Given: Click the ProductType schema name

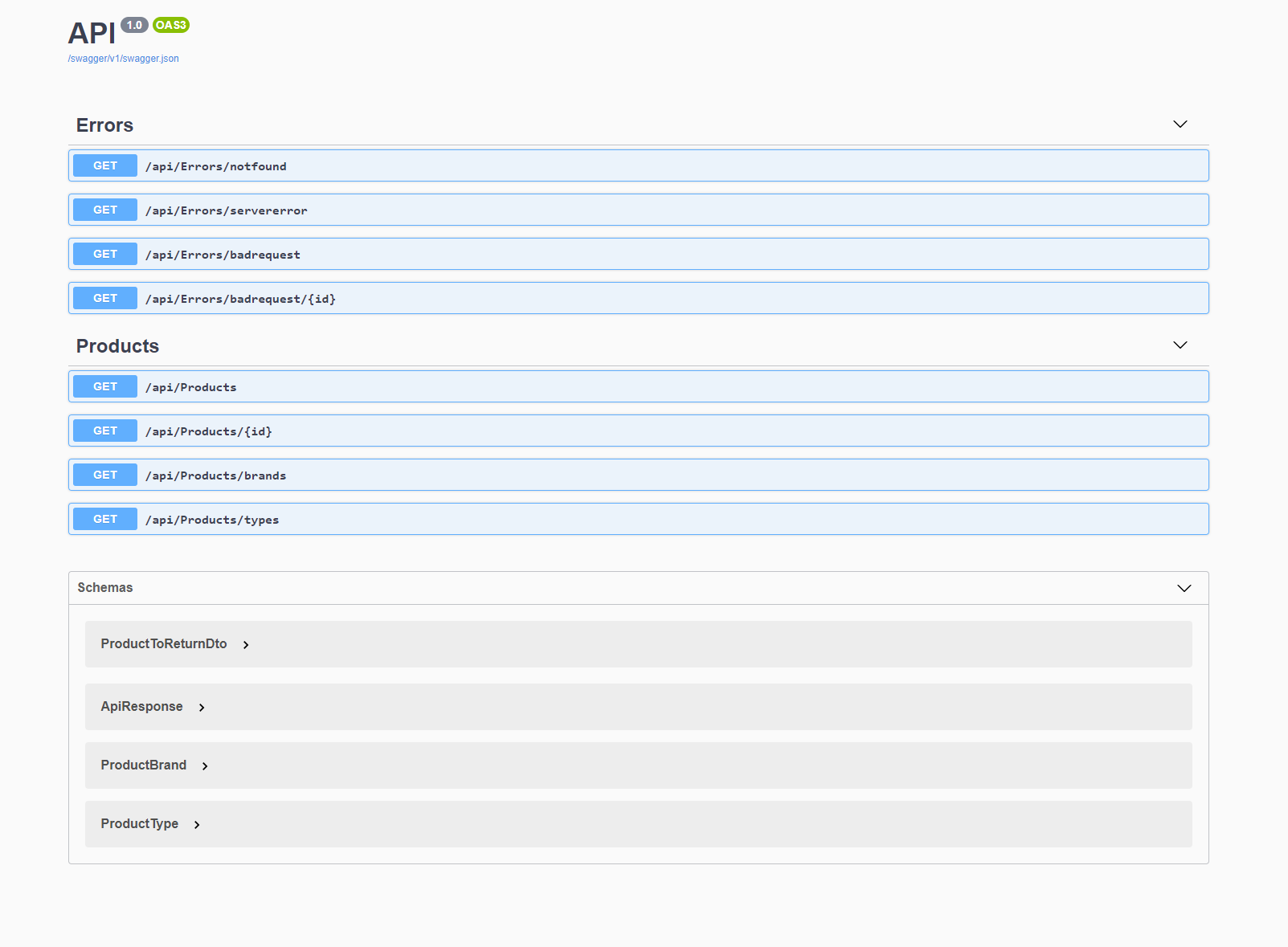Looking at the screenshot, I should click(x=139, y=824).
